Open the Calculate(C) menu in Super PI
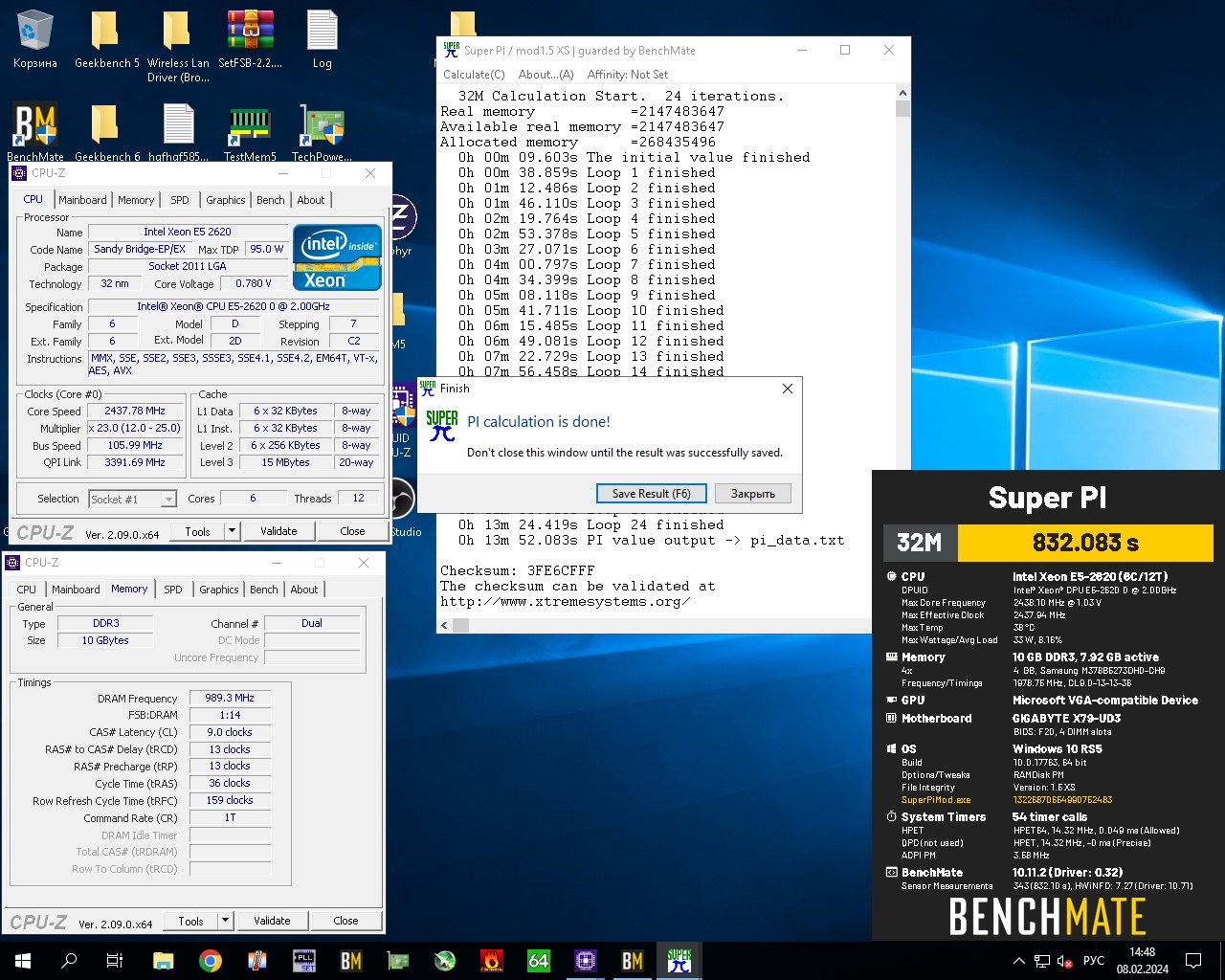 (x=474, y=75)
